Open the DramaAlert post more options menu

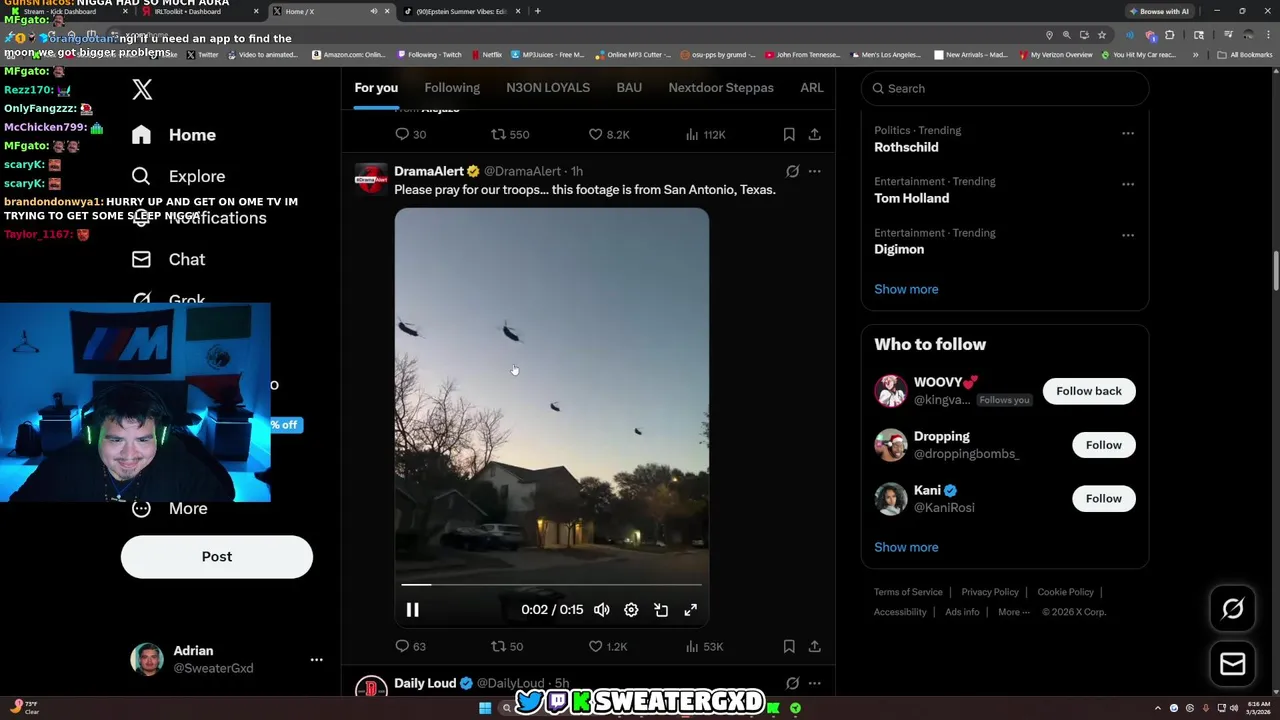pos(814,171)
